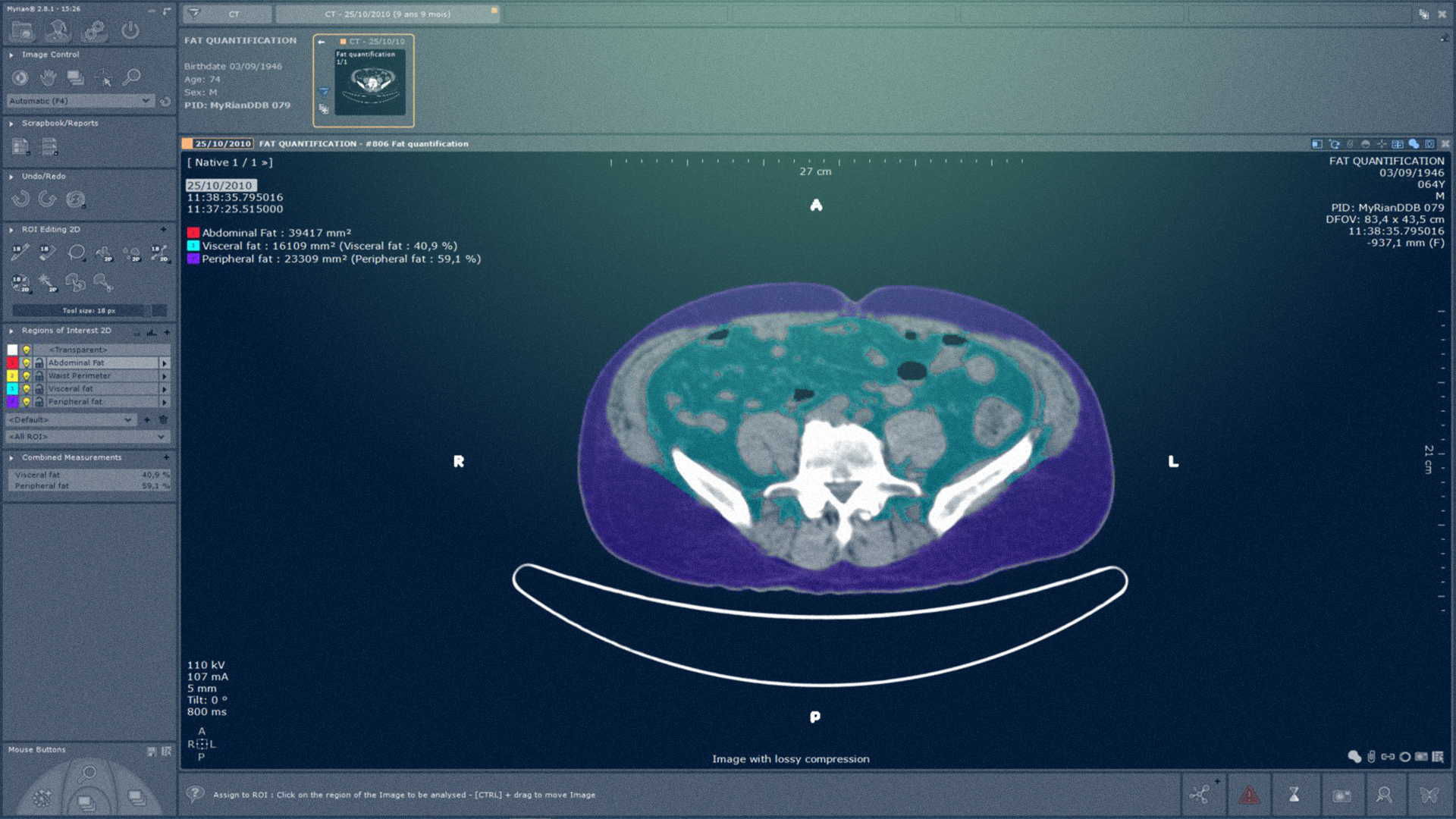Open the Default protocol dropdown
1456x819 pixels.
[x=127, y=419]
